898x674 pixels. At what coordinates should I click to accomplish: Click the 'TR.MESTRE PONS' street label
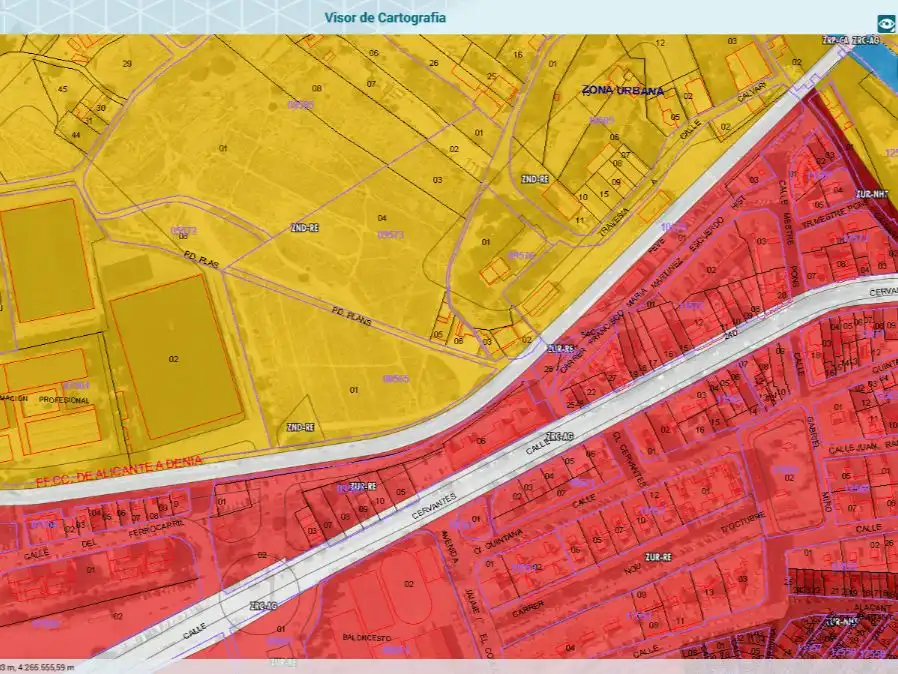[836, 215]
